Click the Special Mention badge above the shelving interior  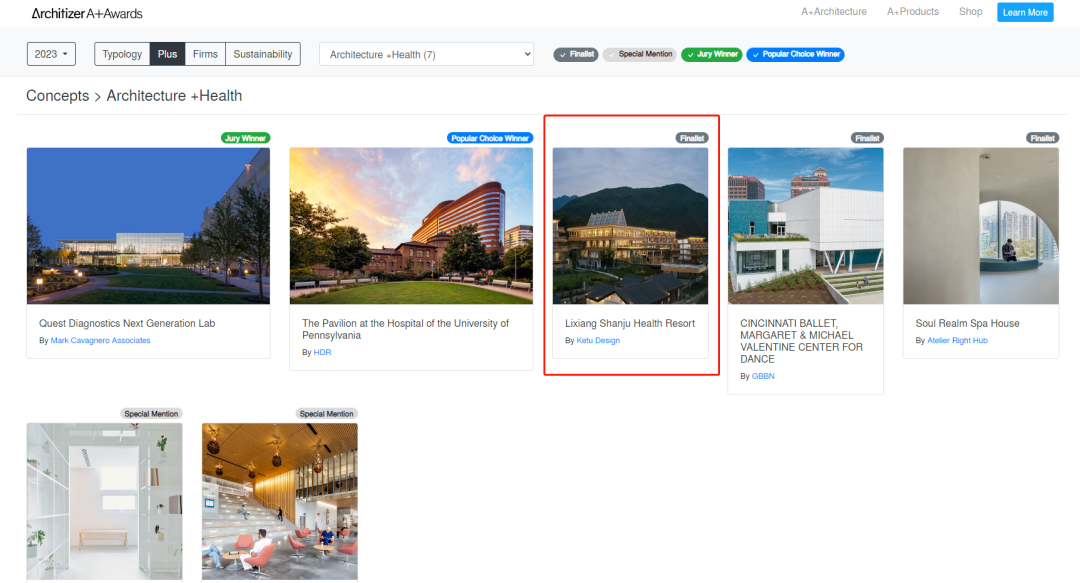151,414
